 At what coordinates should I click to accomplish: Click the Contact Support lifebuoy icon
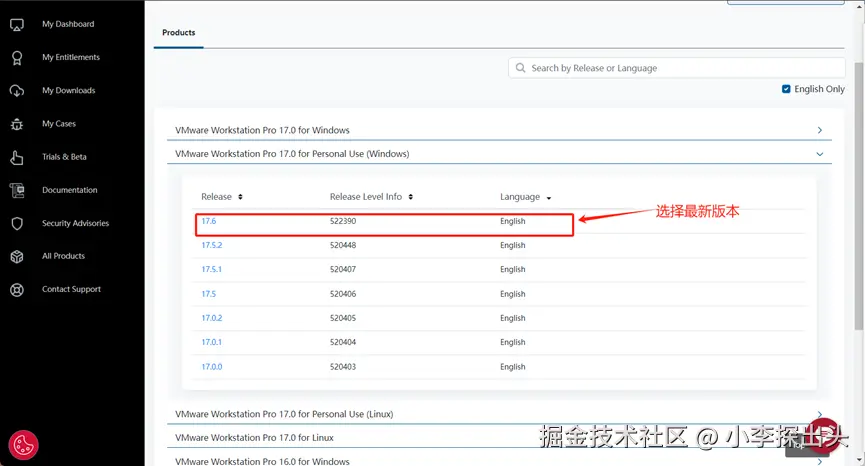(17, 290)
